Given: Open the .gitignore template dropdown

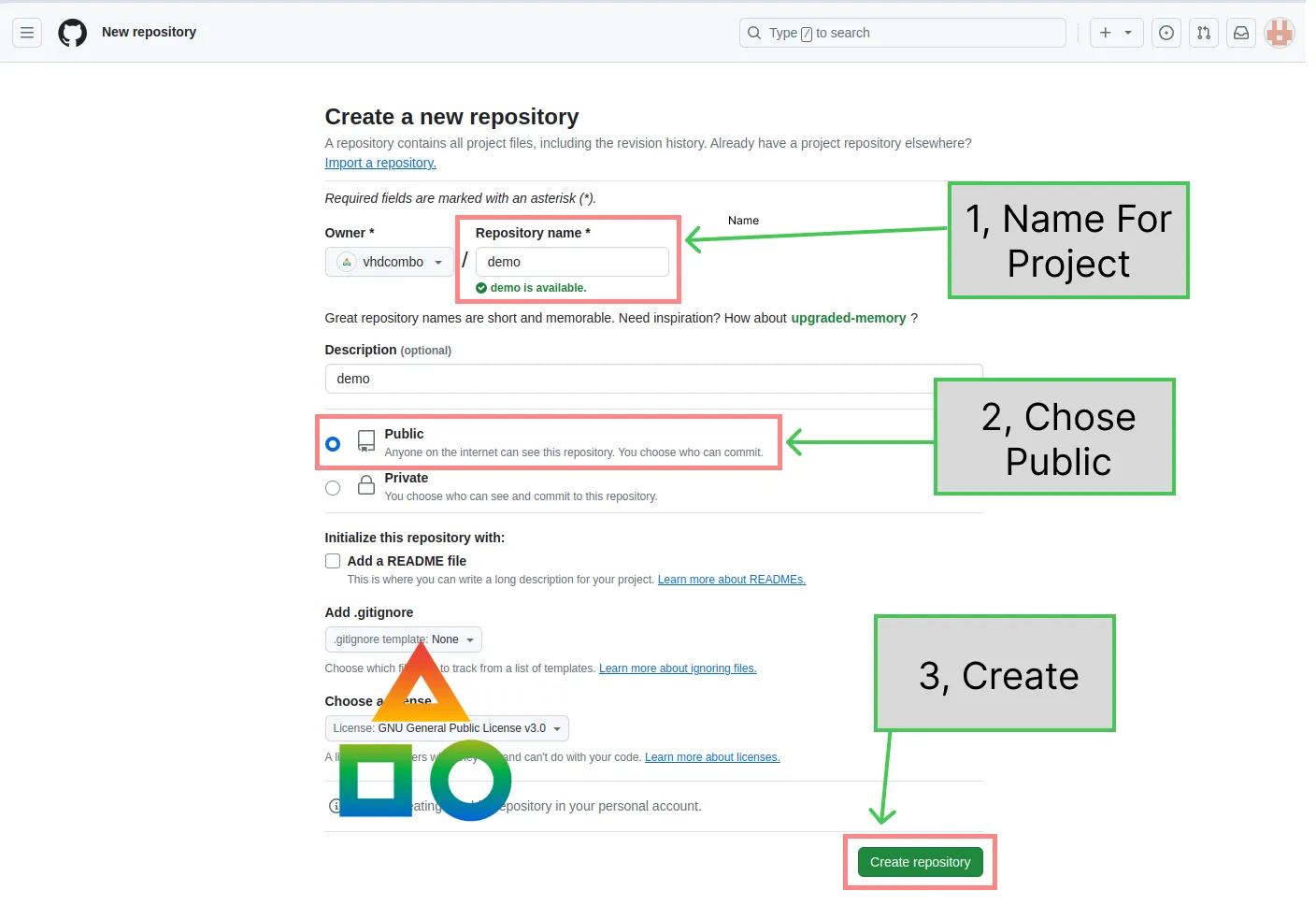Looking at the screenshot, I should coord(404,639).
